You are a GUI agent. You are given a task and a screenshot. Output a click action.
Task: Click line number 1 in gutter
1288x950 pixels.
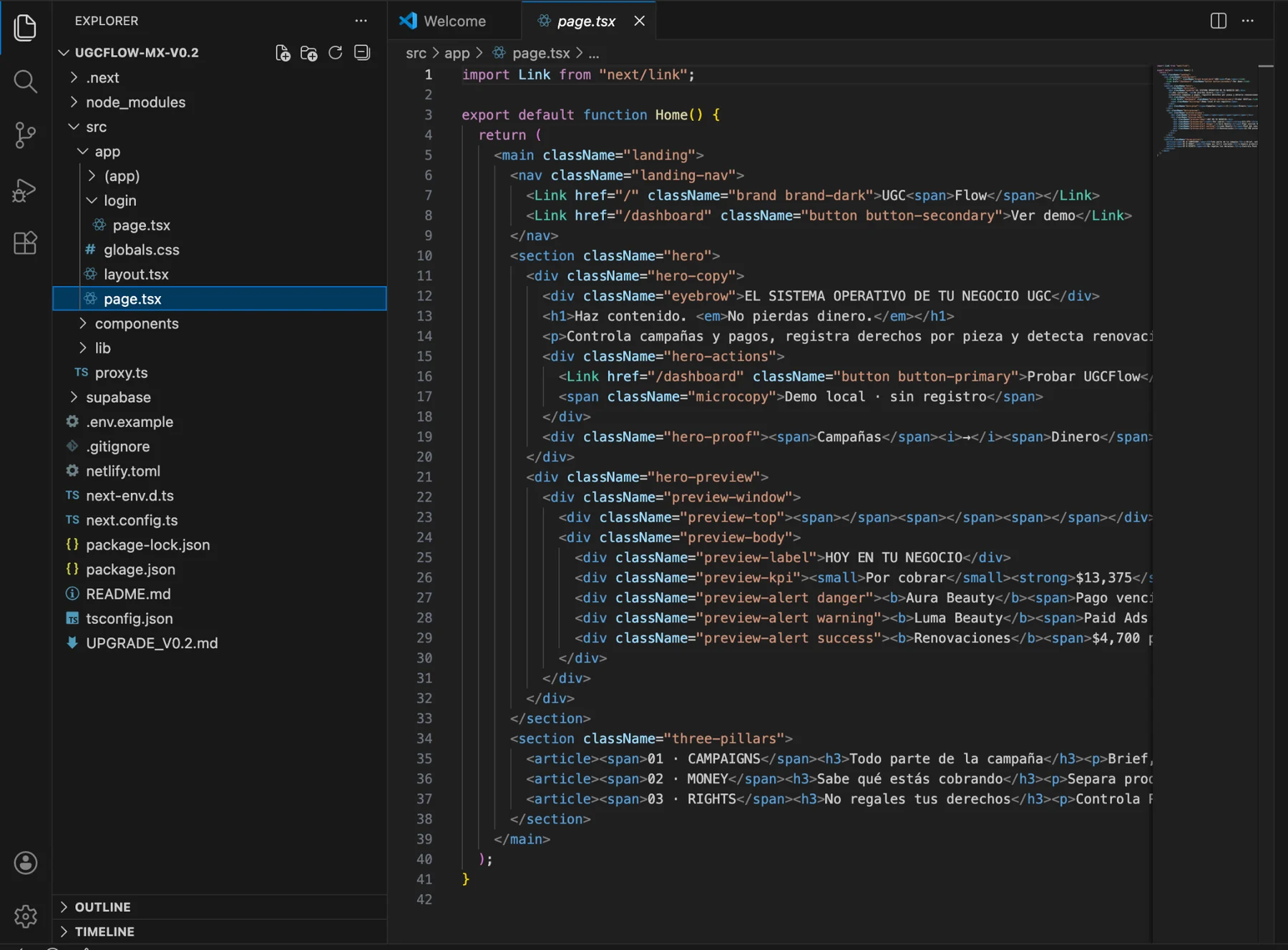428,74
